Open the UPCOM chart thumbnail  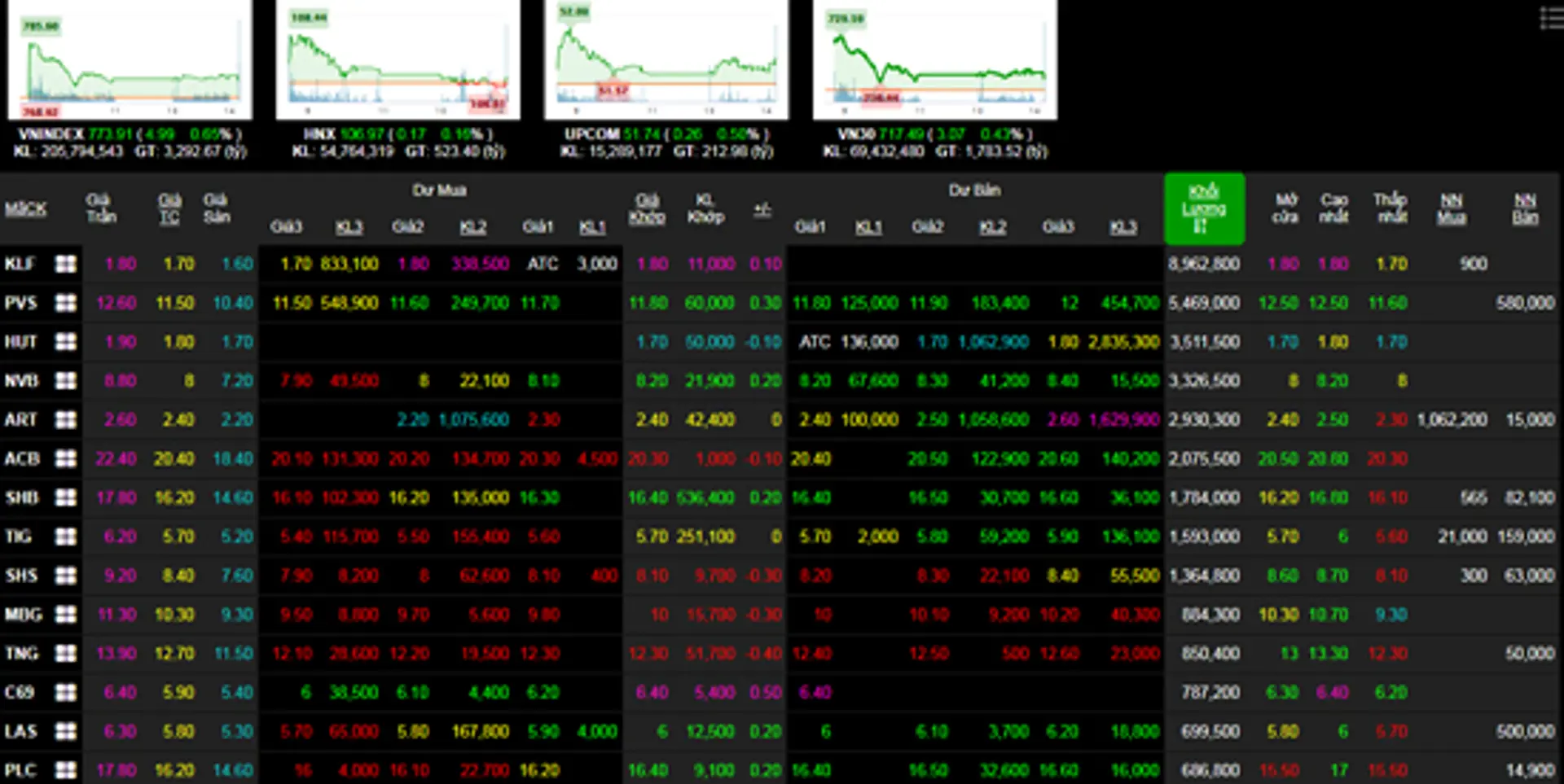pos(666,59)
